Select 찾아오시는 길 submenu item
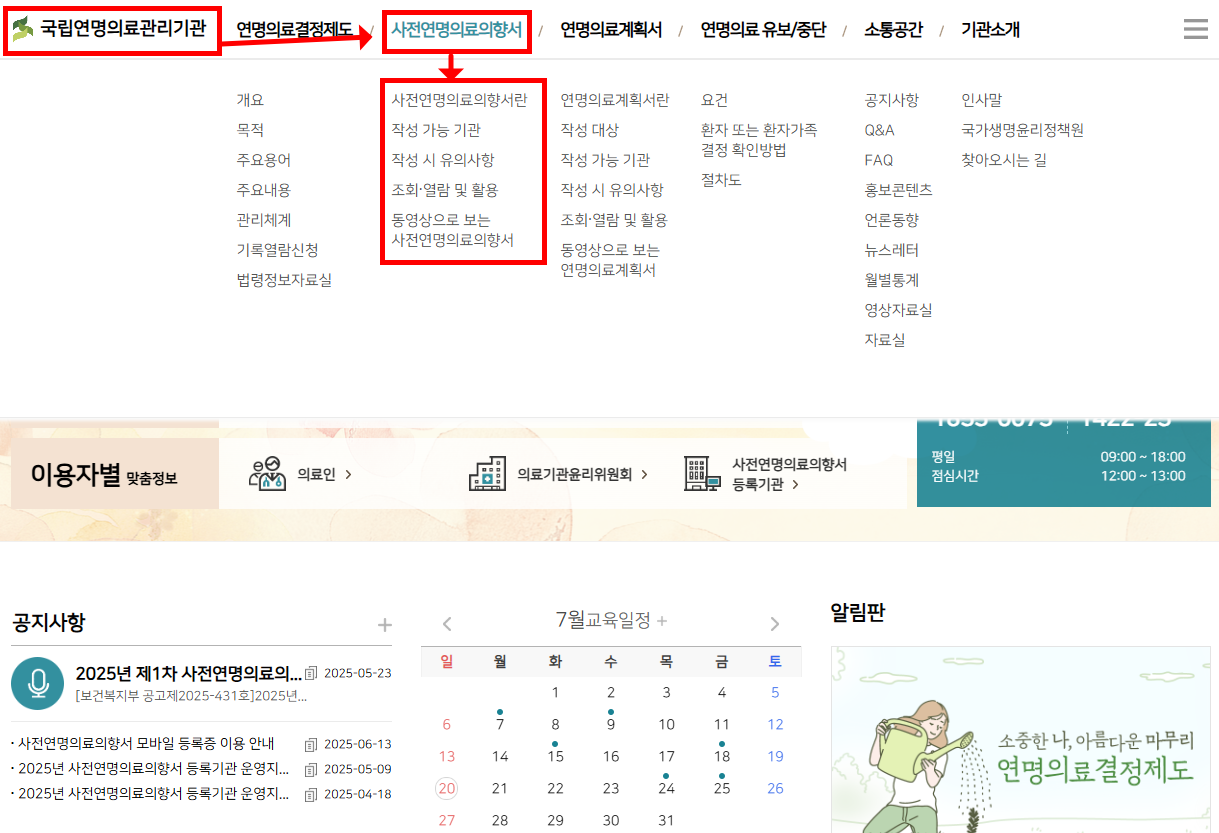Viewport: 1219px width, 833px height. click(1004, 160)
